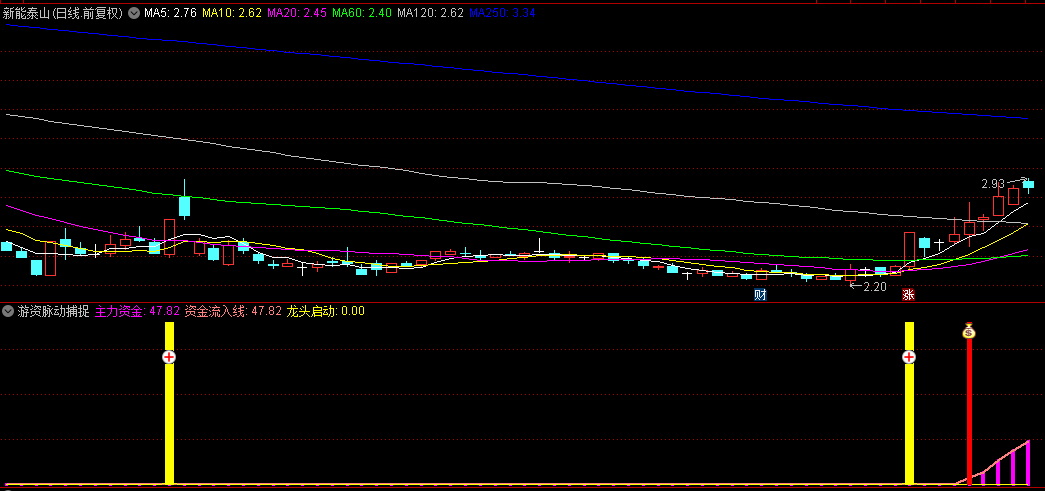
Task: Click the tall red signal bar under money bag
Action: pos(969,410)
